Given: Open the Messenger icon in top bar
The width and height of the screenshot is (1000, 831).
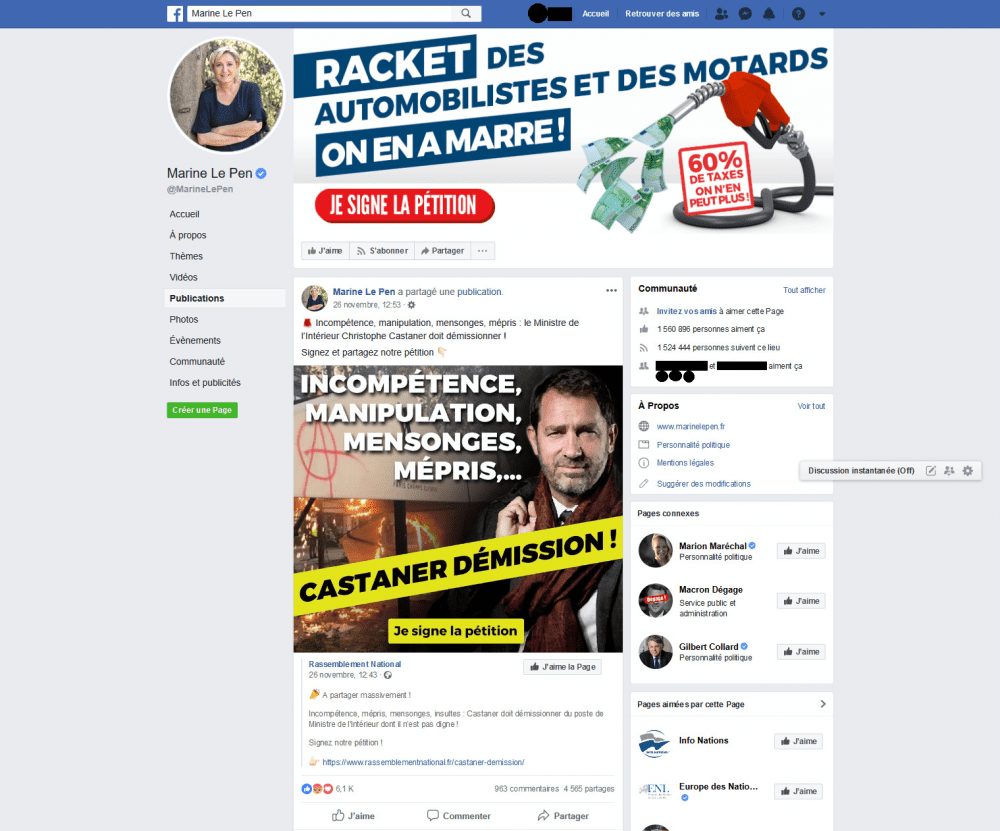Looking at the screenshot, I should (x=745, y=13).
